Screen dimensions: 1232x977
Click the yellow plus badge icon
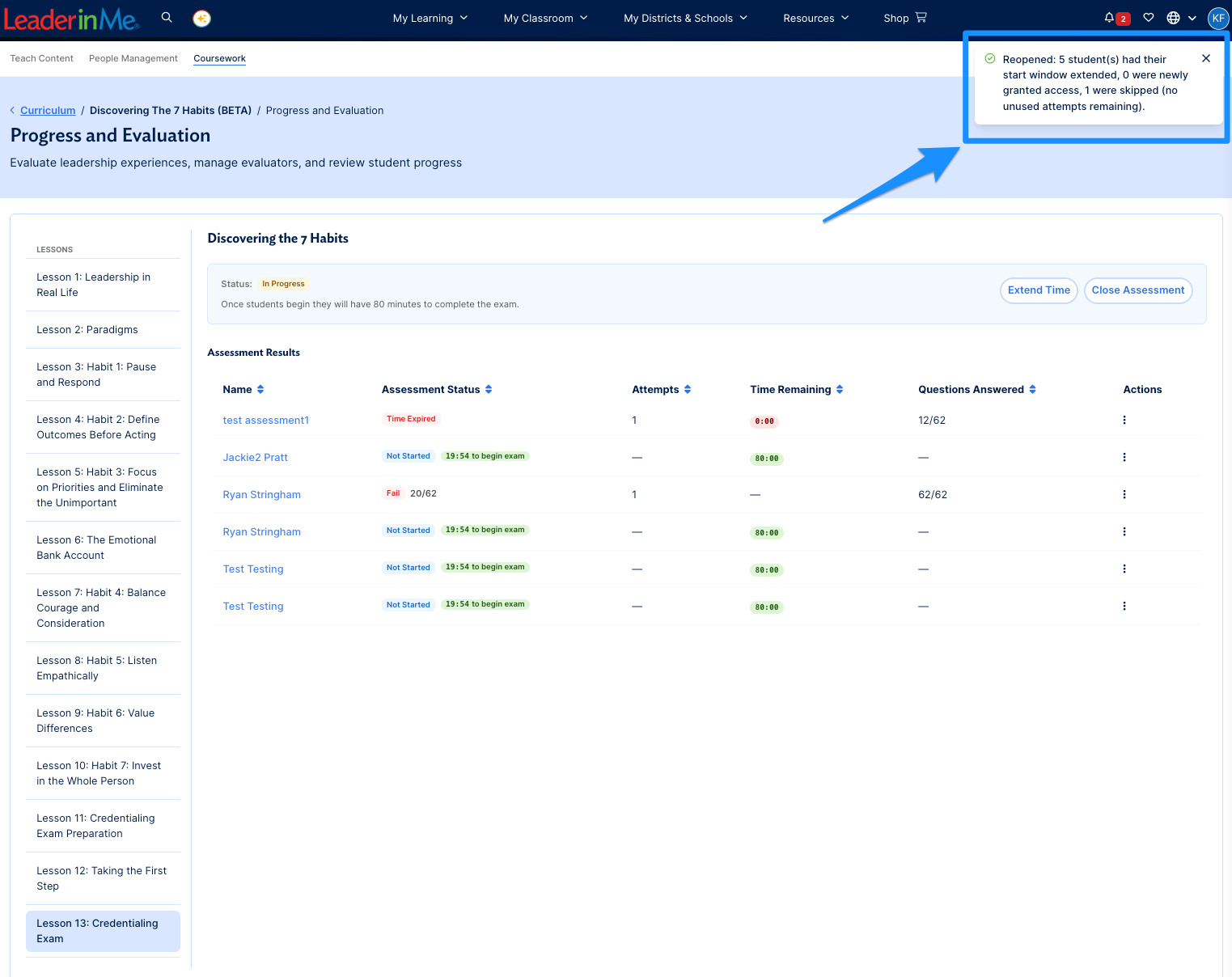pyautogui.click(x=202, y=18)
